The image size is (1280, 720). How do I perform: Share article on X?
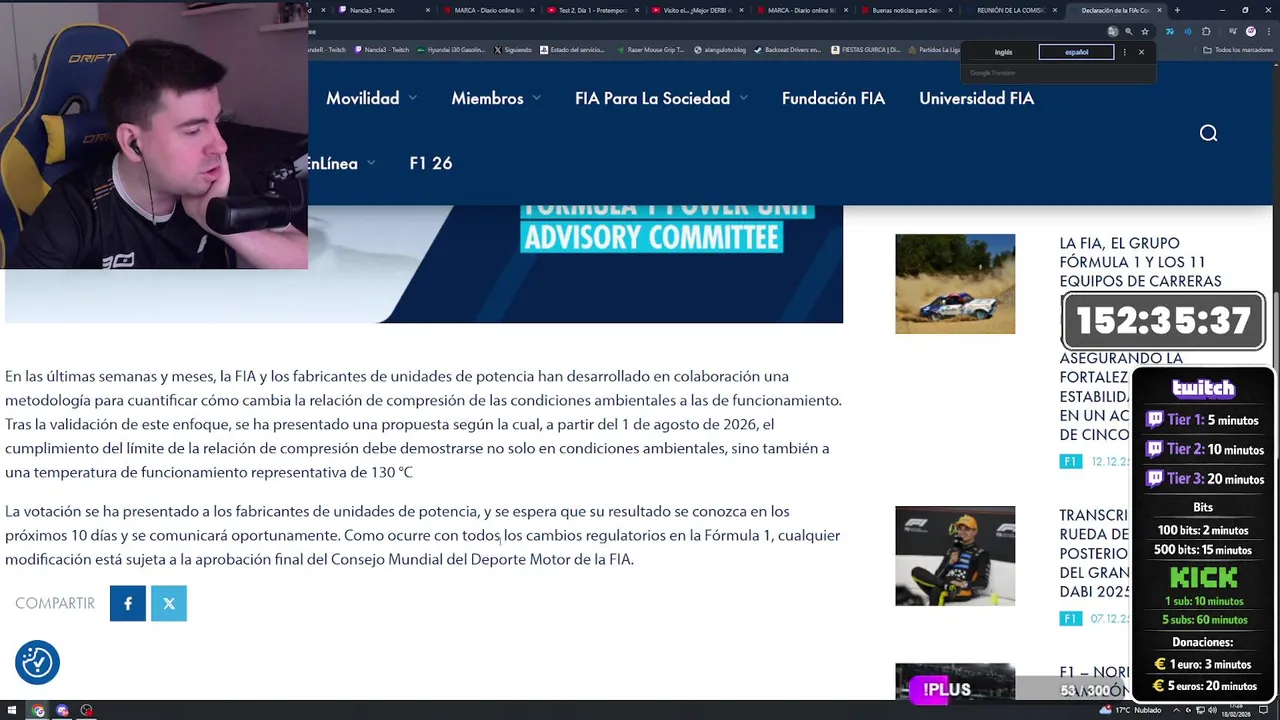pos(169,603)
